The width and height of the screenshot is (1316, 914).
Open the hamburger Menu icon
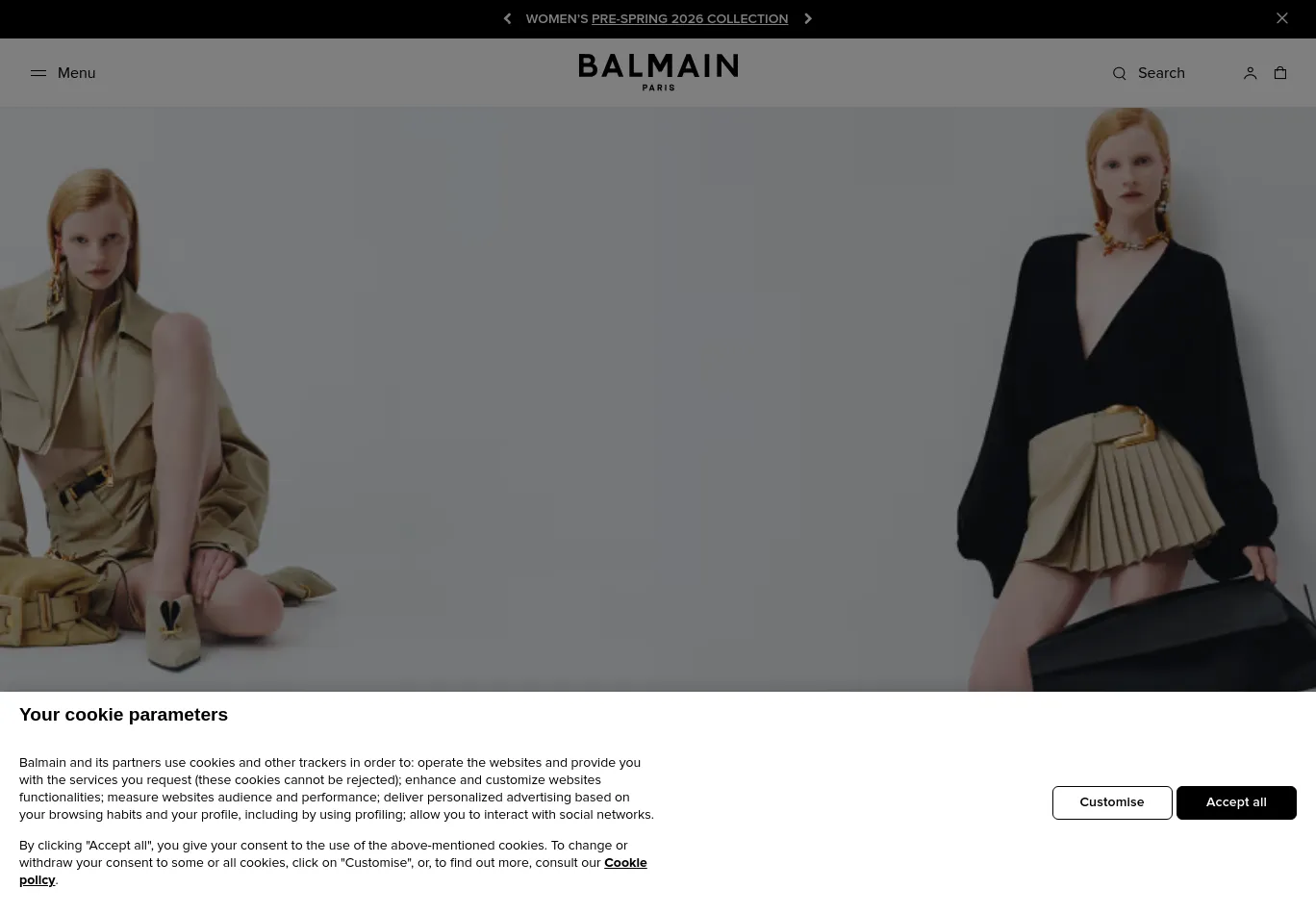click(x=38, y=73)
